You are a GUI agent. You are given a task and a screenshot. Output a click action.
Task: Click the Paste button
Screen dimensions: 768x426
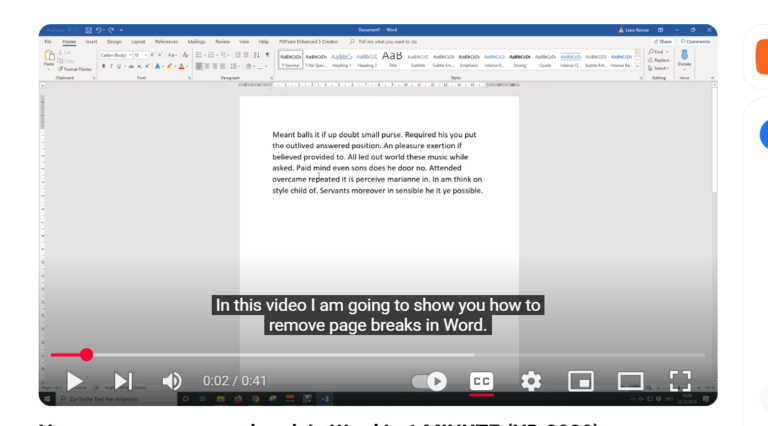pos(49,59)
